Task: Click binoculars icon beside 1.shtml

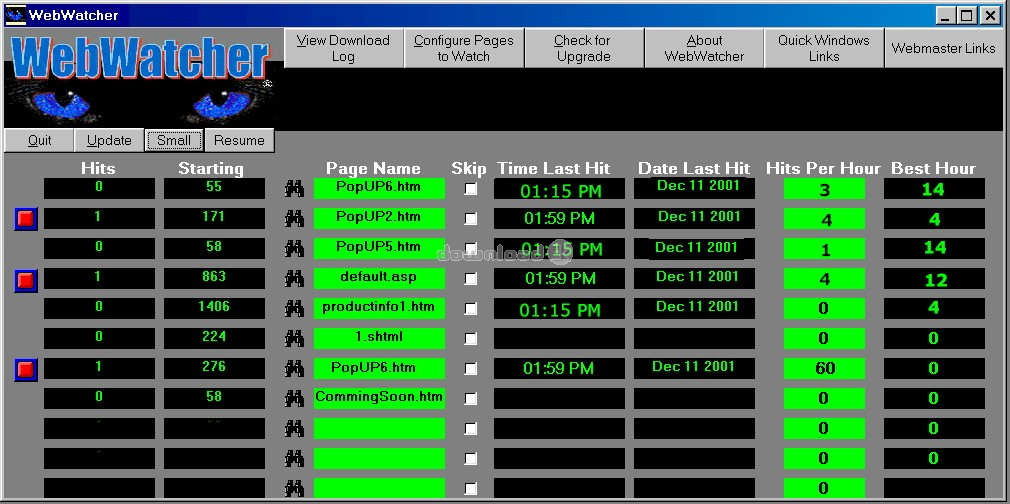Action: pyautogui.click(x=294, y=338)
